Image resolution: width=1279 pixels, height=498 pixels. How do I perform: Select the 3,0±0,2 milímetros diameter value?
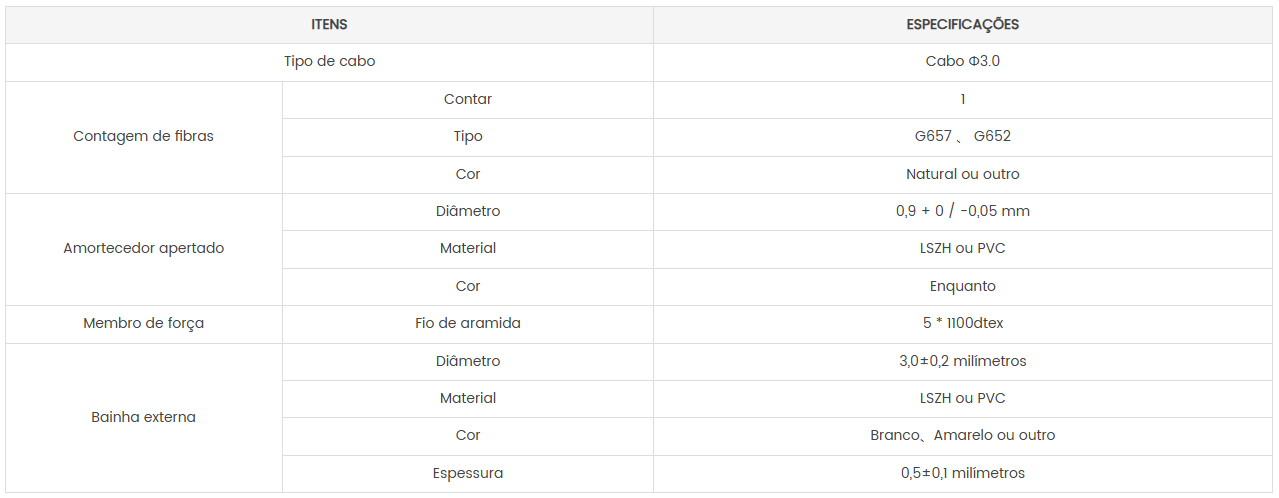point(962,361)
